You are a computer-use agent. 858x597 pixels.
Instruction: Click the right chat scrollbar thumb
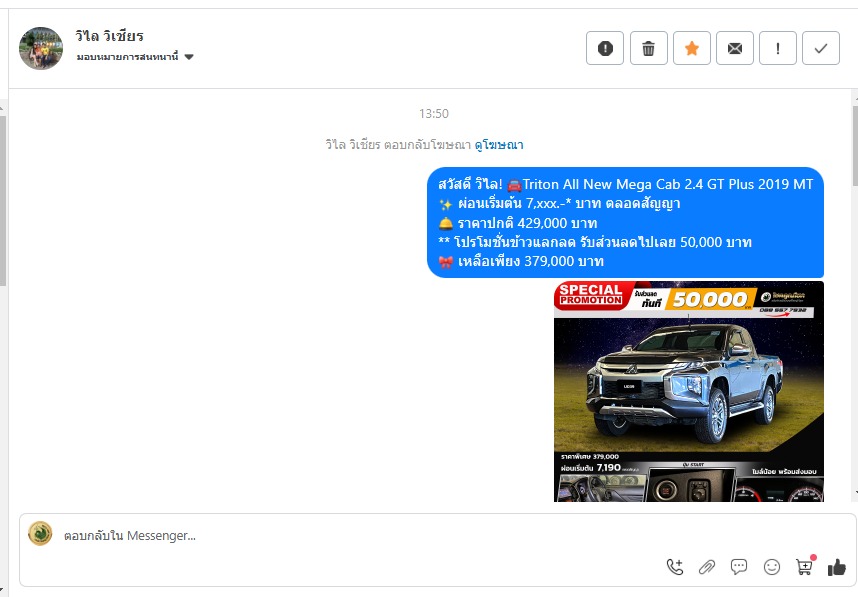(x=855, y=148)
